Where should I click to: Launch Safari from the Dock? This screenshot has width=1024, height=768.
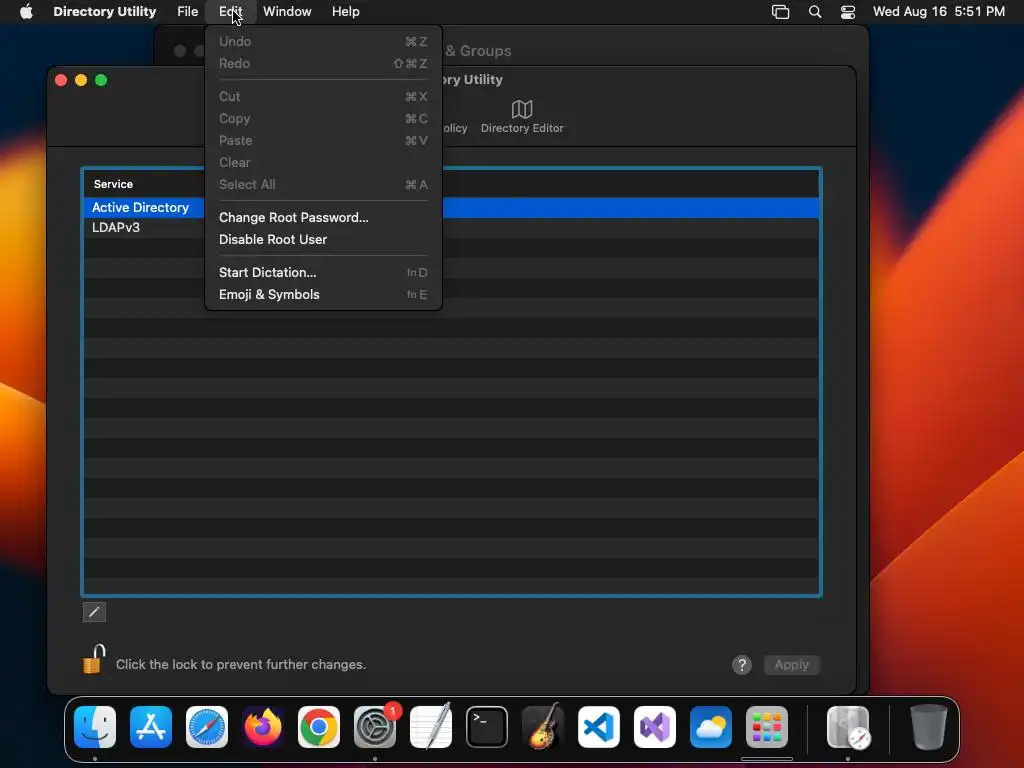[x=207, y=727]
